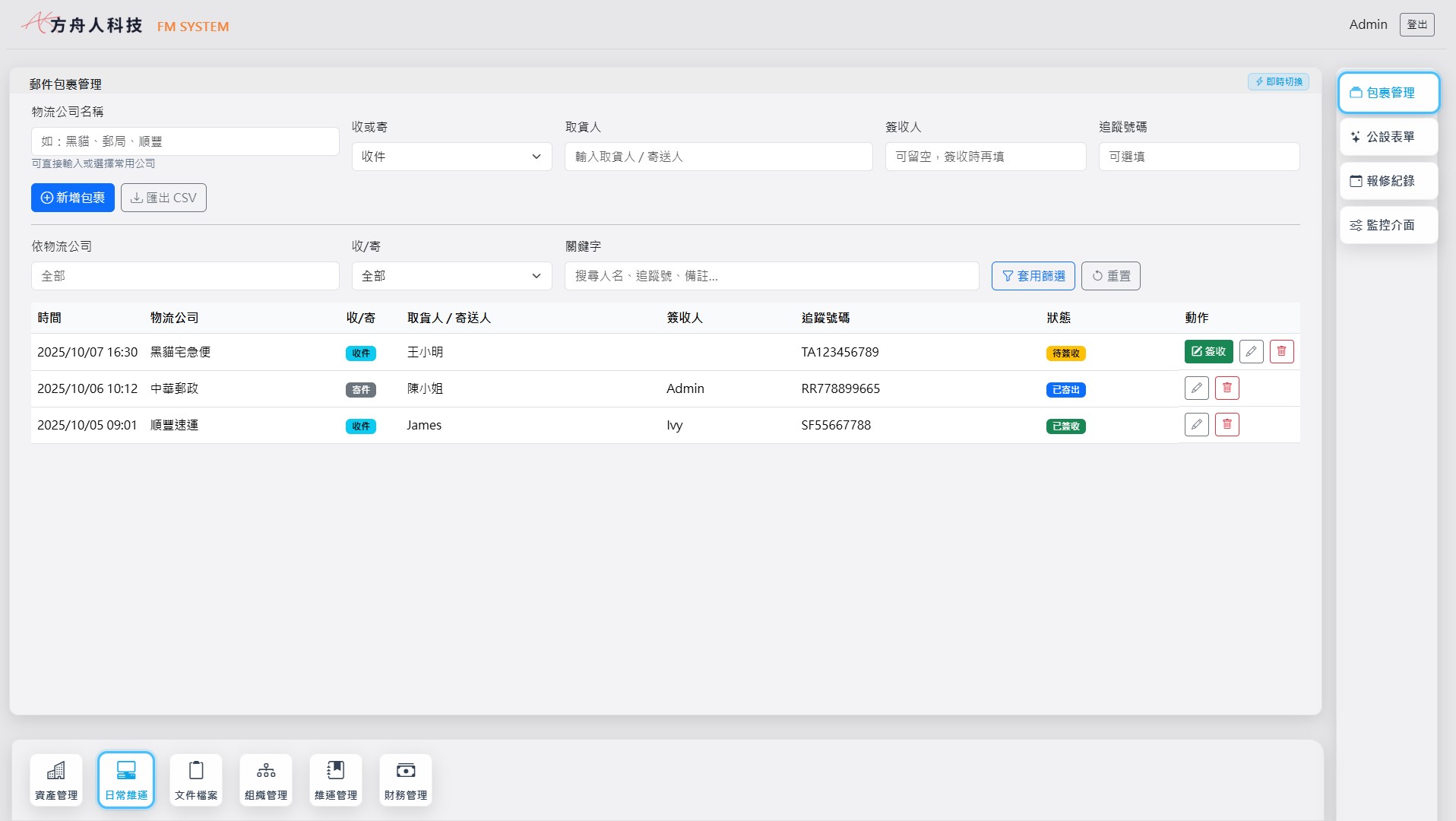Image resolution: width=1456 pixels, height=821 pixels.
Task: Click the 關鍵字 search input field
Action: click(x=771, y=276)
